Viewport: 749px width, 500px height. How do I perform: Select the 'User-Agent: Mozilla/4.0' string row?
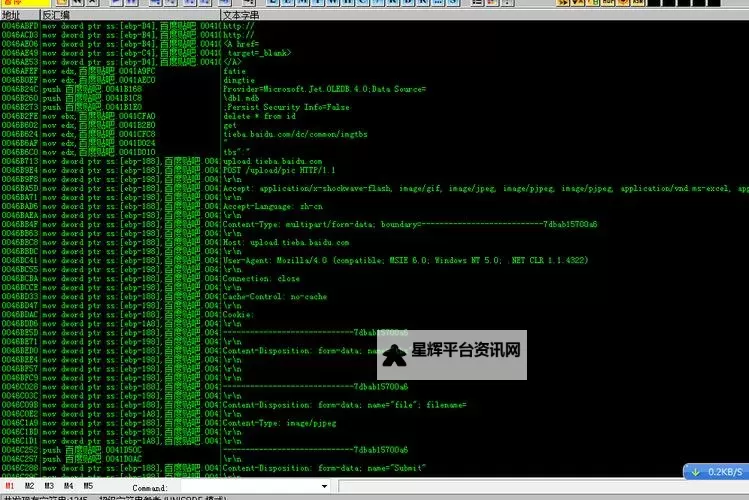pyautogui.click(x=406, y=261)
